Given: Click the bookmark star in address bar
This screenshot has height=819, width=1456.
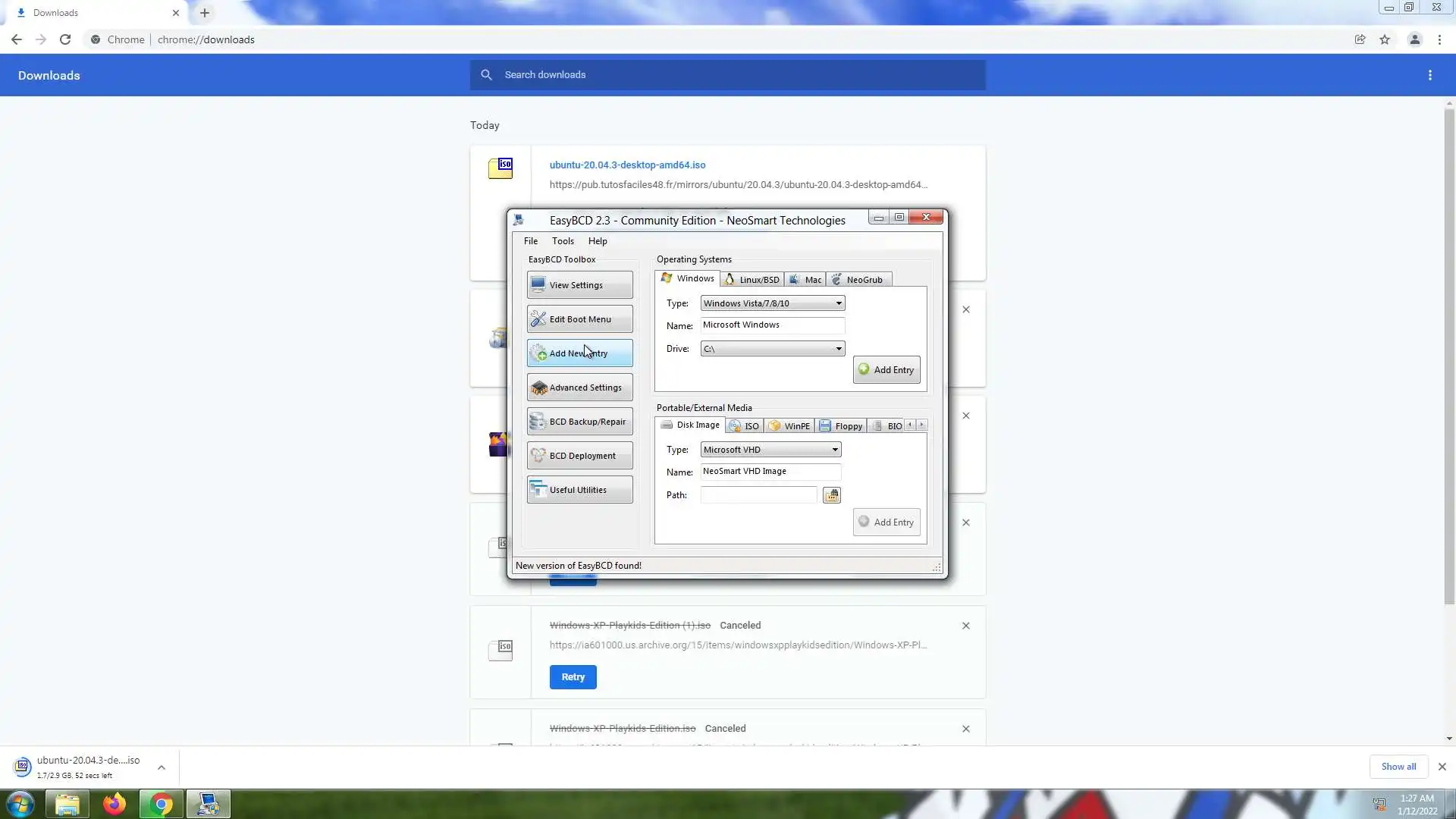Looking at the screenshot, I should click(1385, 39).
